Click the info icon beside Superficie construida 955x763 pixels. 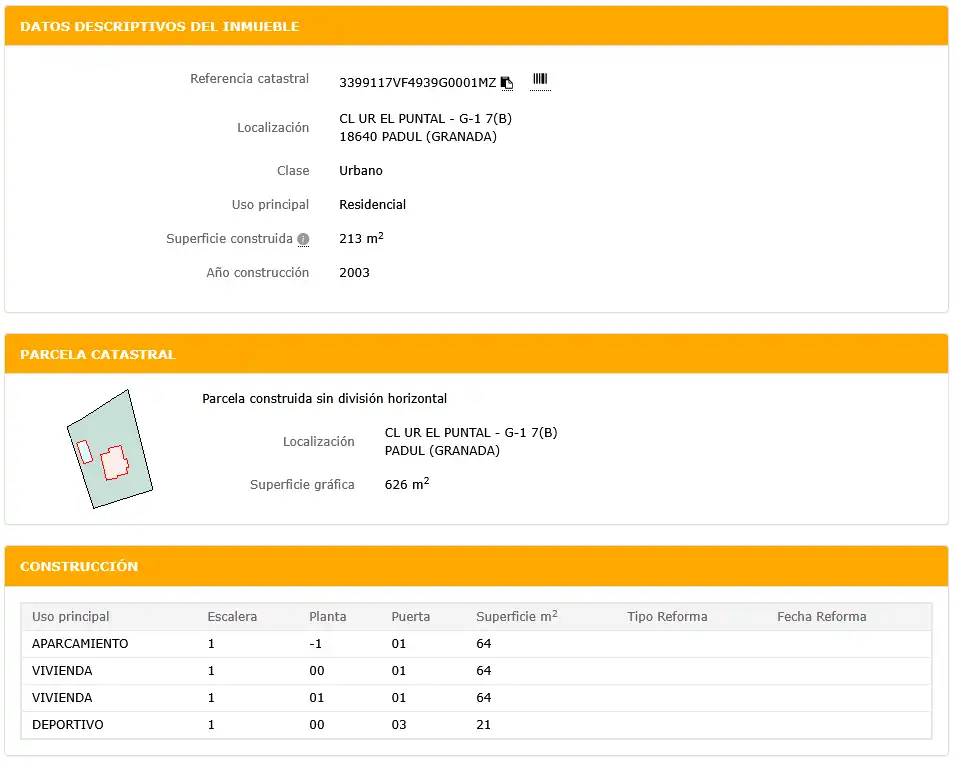(x=303, y=239)
